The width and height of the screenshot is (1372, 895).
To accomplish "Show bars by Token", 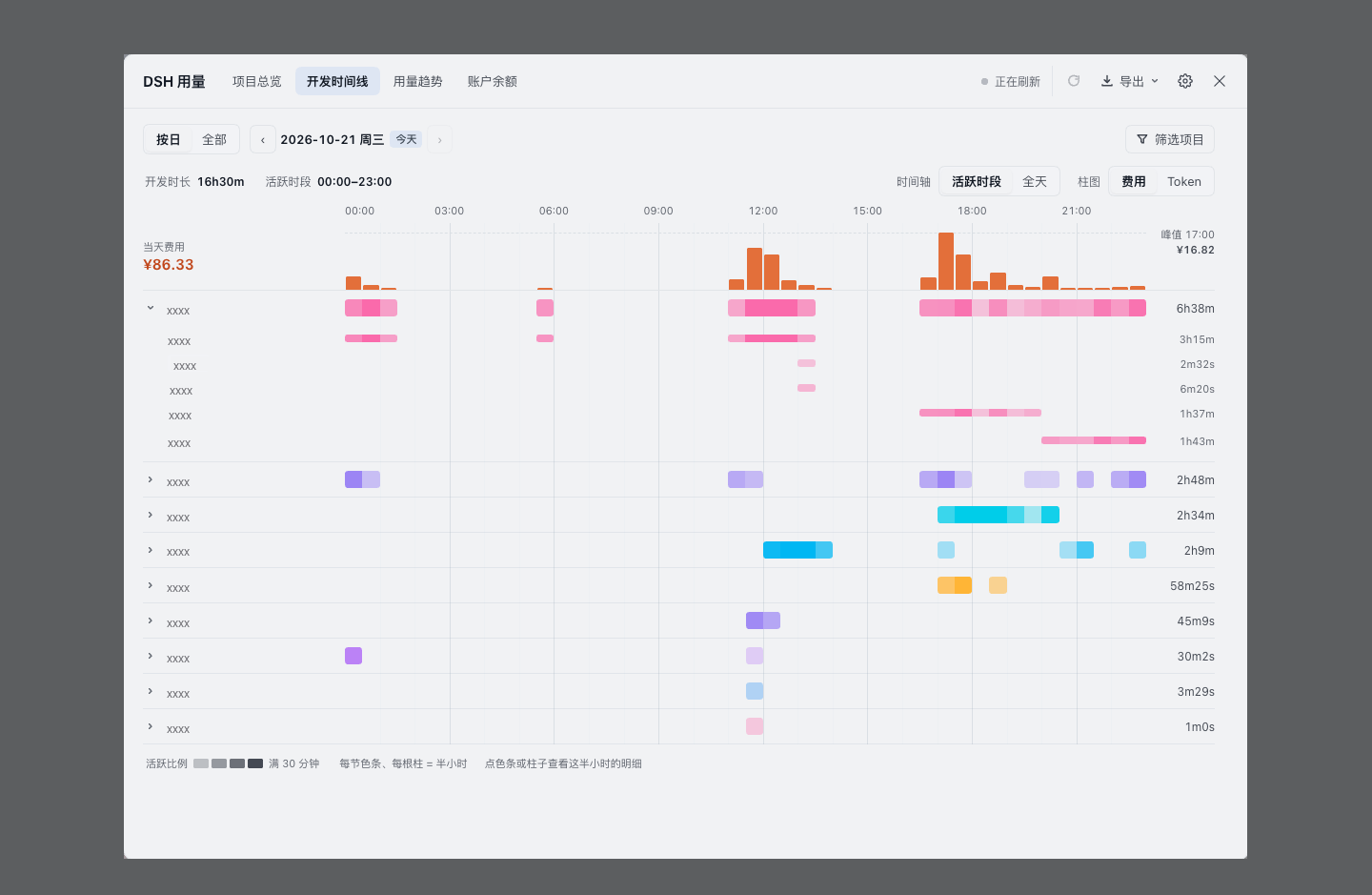I will [x=1184, y=181].
